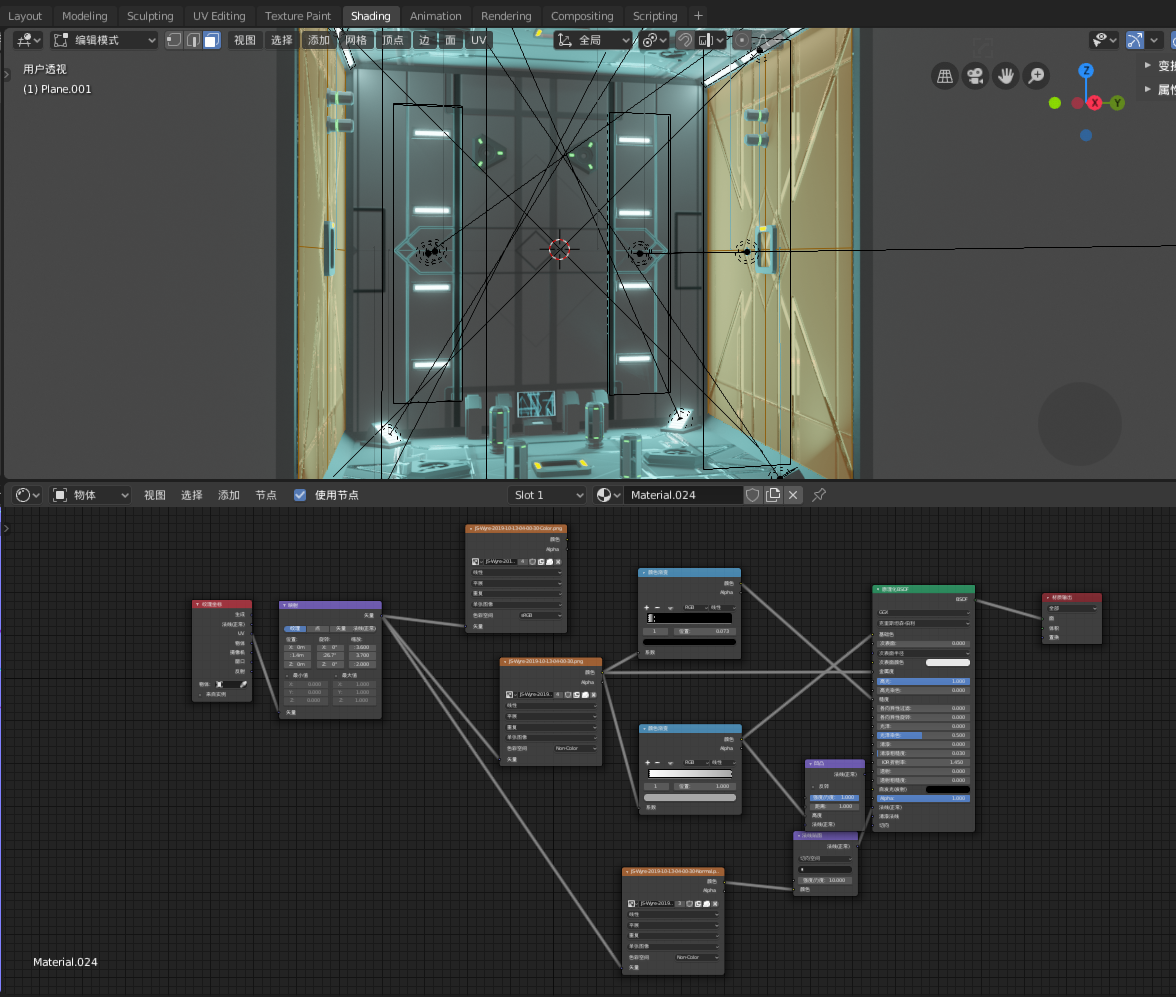
Task: Enable edge select mode
Action: click(193, 41)
